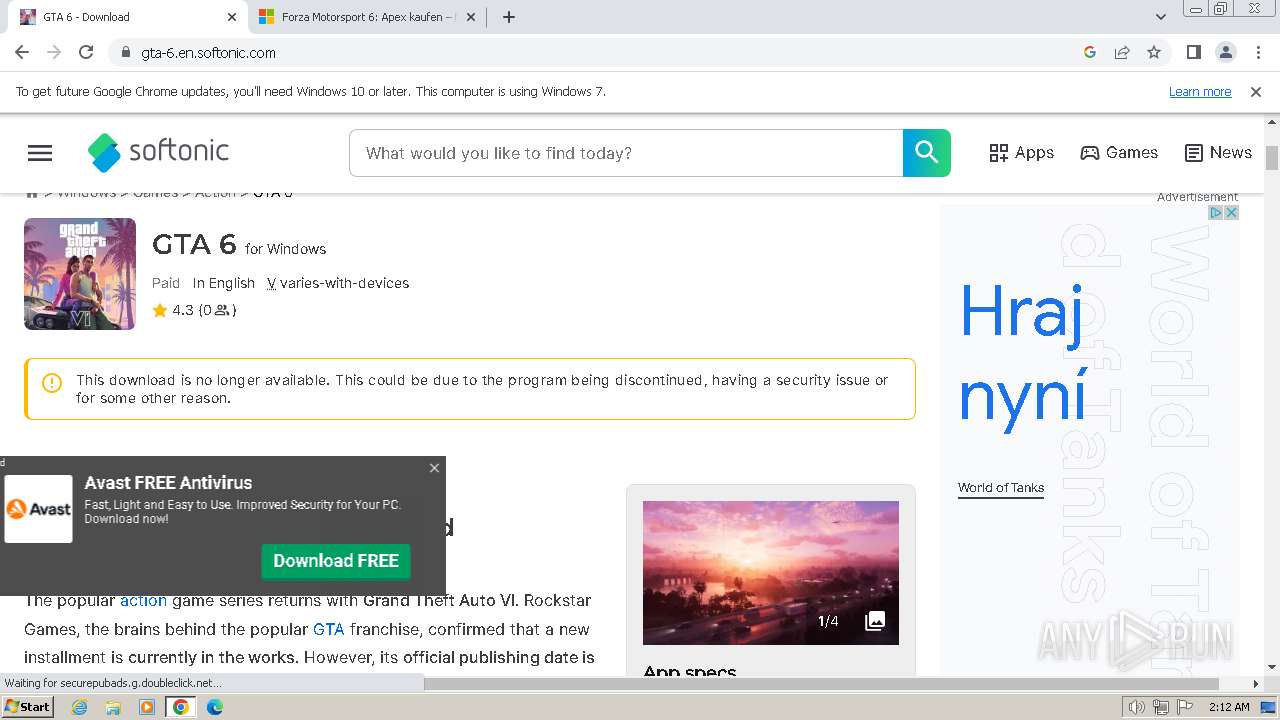Open File Explorer from taskbar
1280x720 pixels.
click(x=113, y=707)
